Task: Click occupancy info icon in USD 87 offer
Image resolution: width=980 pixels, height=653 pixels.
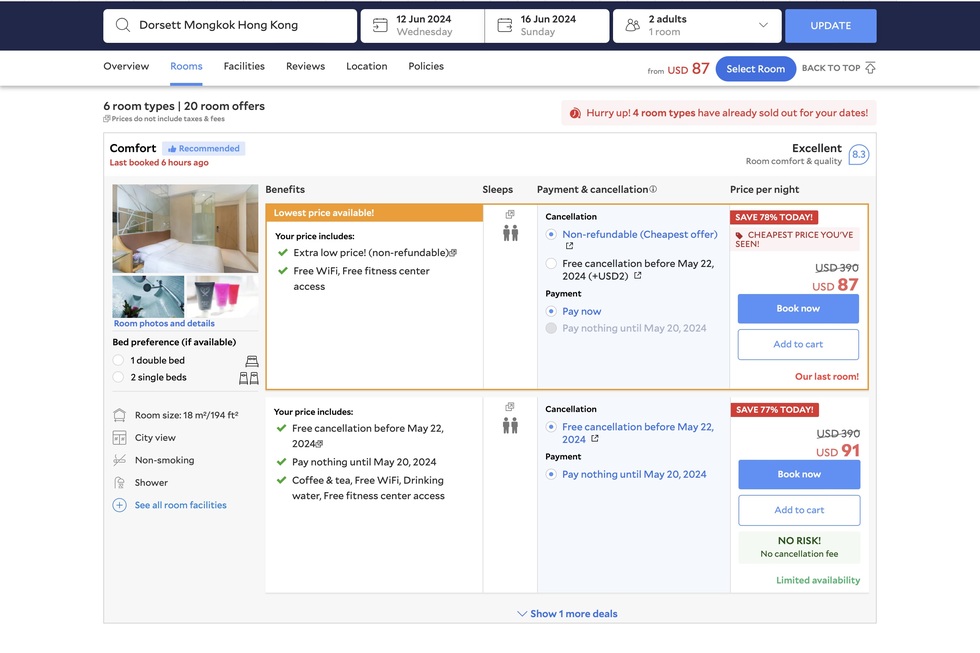Action: [x=510, y=214]
